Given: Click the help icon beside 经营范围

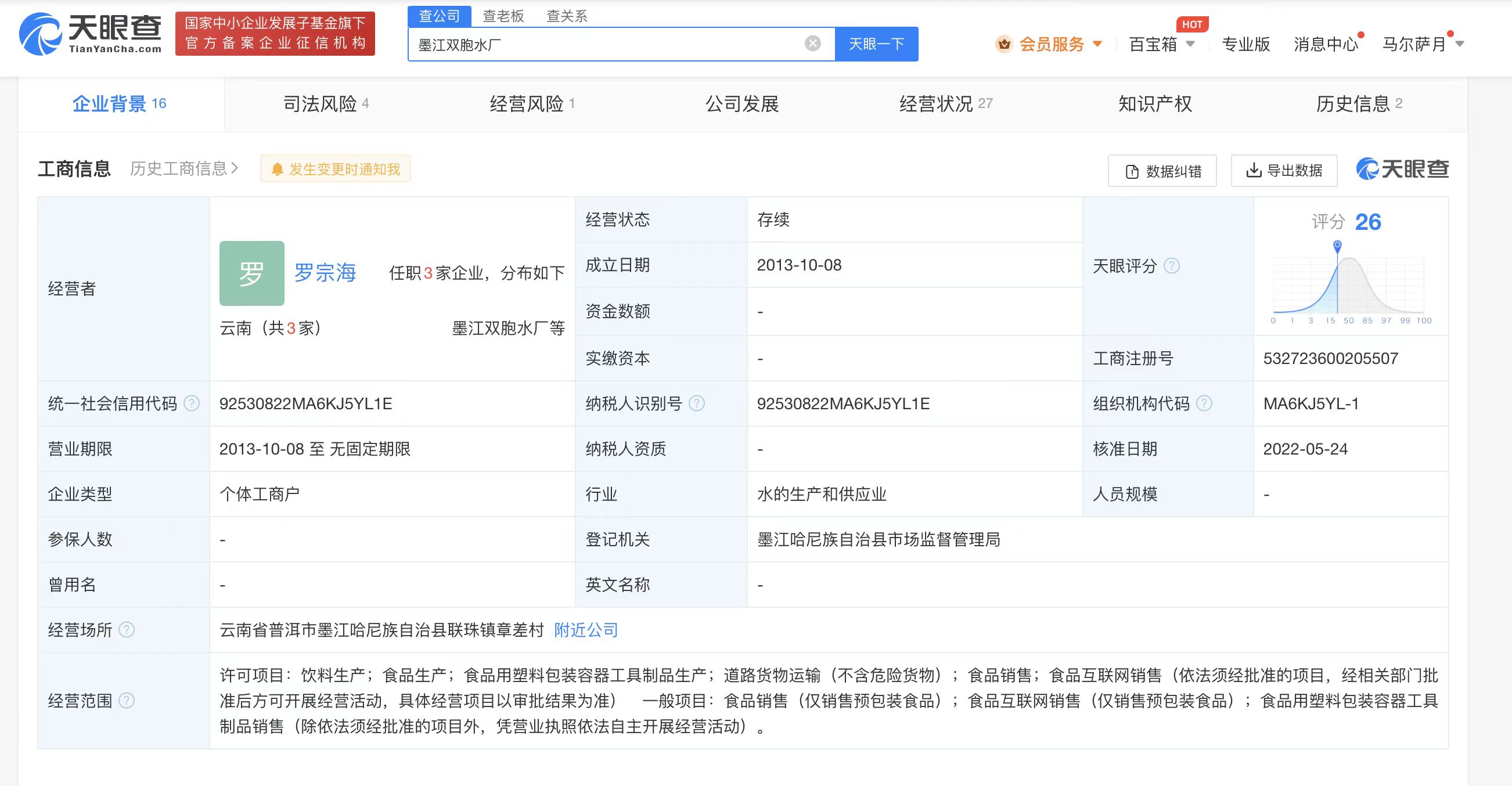Looking at the screenshot, I should click(127, 700).
